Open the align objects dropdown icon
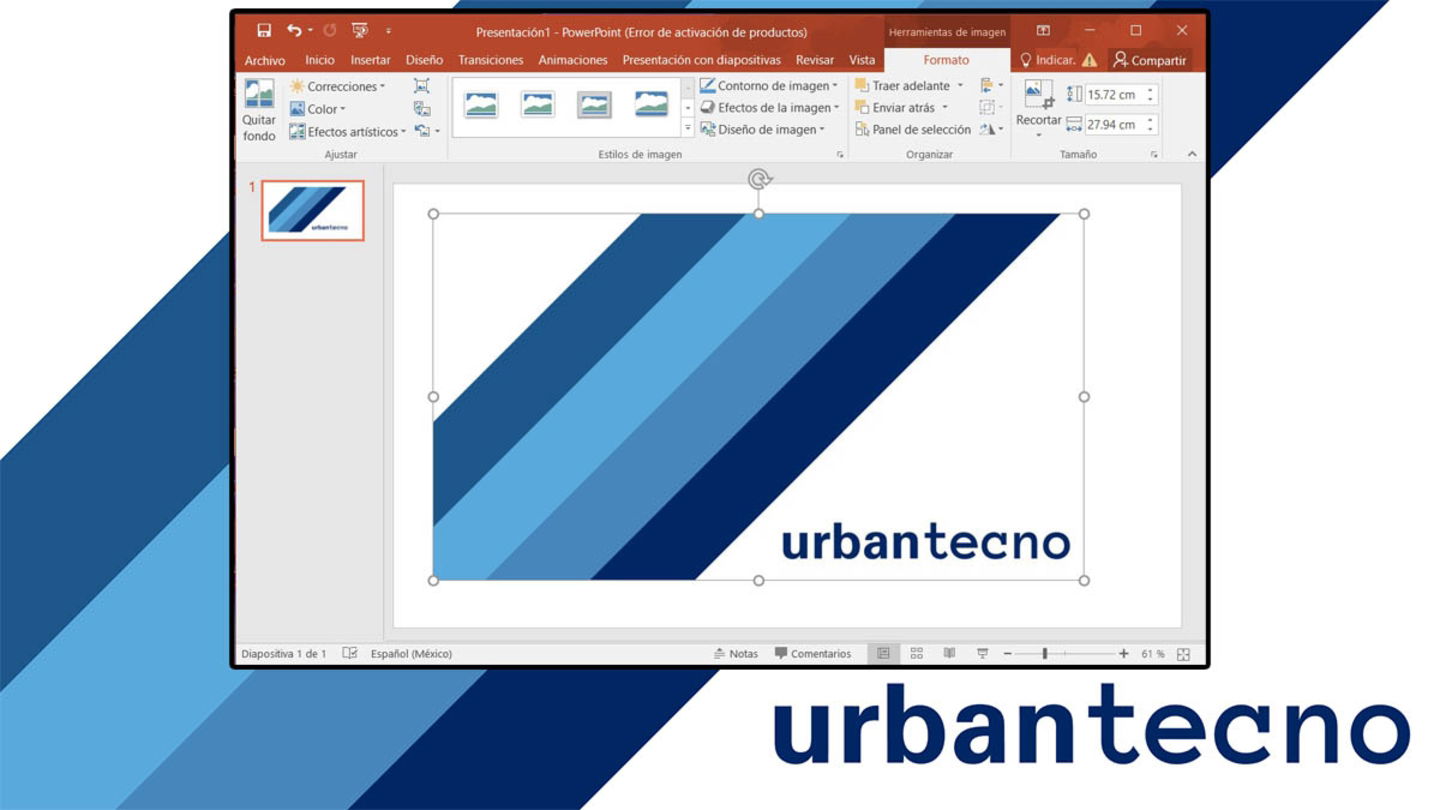The height and width of the screenshot is (810, 1440). coord(992,86)
